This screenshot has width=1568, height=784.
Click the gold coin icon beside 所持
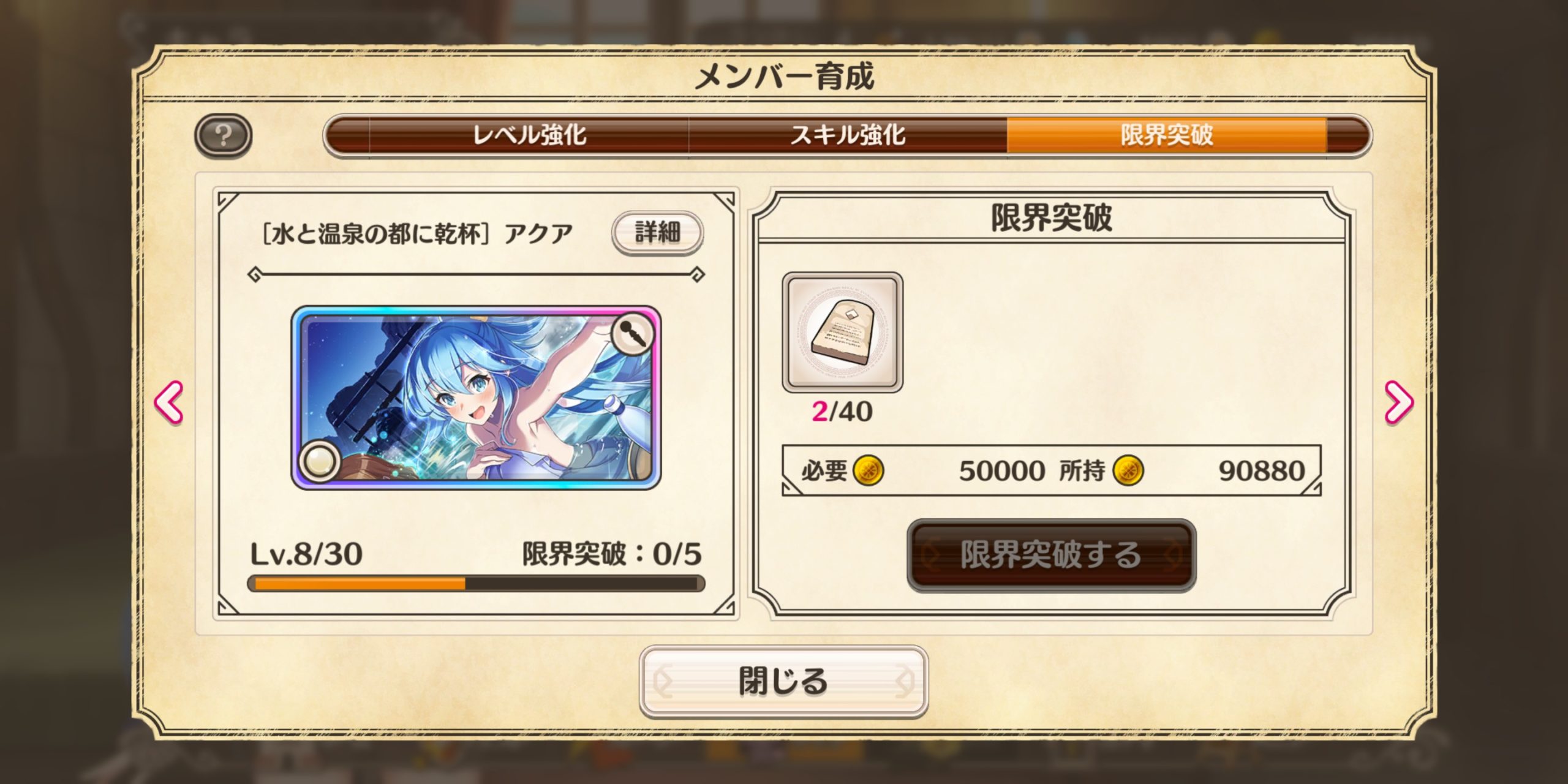[x=1128, y=471]
